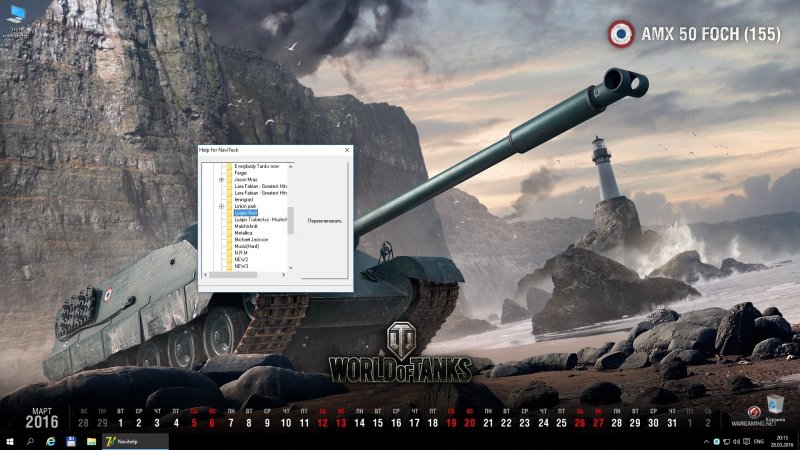Select Music(Hard) folder in the tree

tap(246, 246)
